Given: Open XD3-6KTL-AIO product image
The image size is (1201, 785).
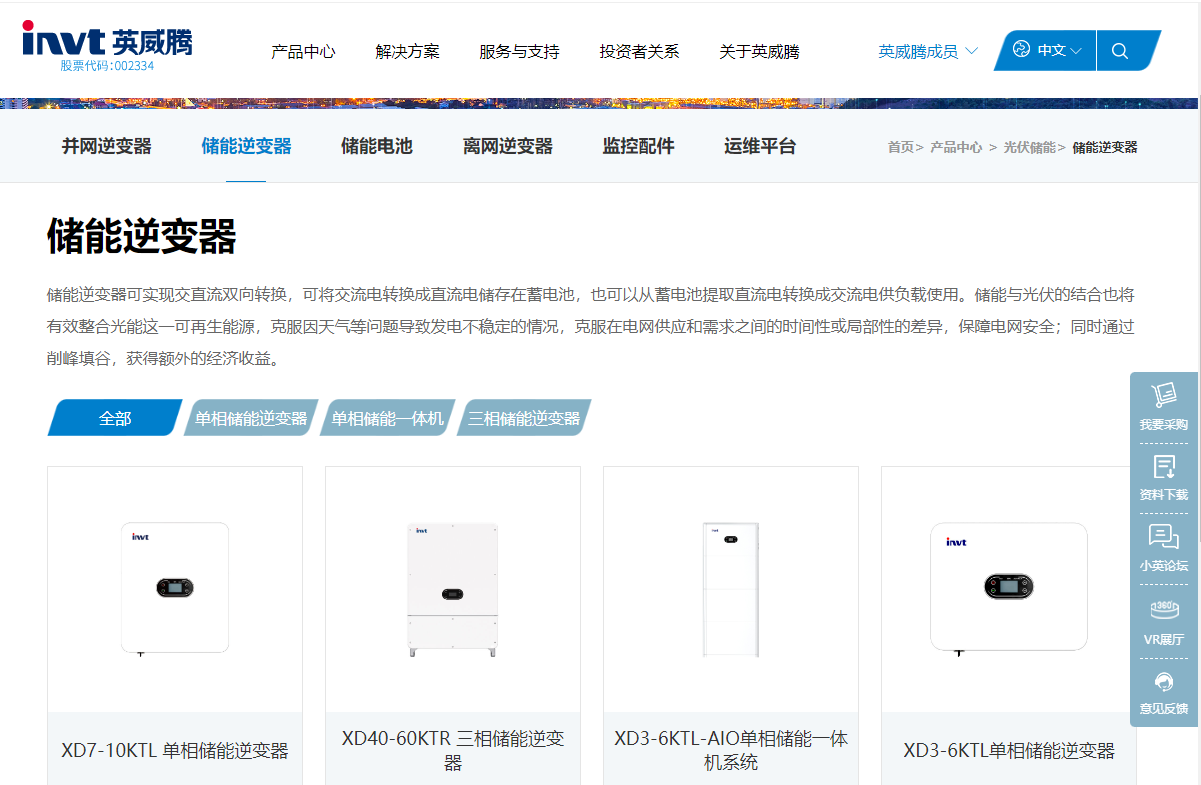Looking at the screenshot, I should [x=731, y=589].
